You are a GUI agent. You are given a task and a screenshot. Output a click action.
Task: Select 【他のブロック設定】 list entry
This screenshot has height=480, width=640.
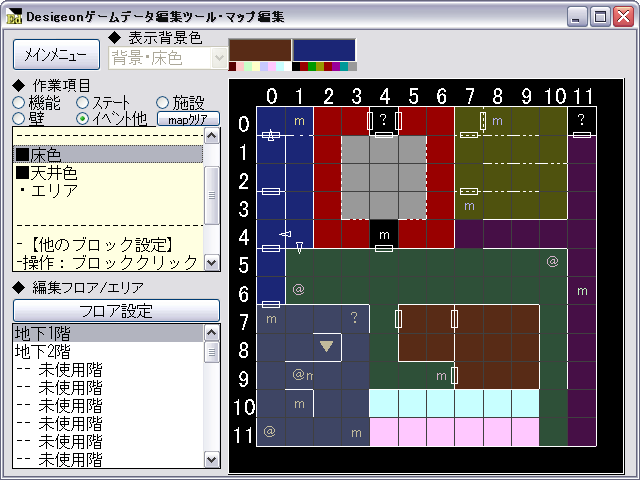108,245
